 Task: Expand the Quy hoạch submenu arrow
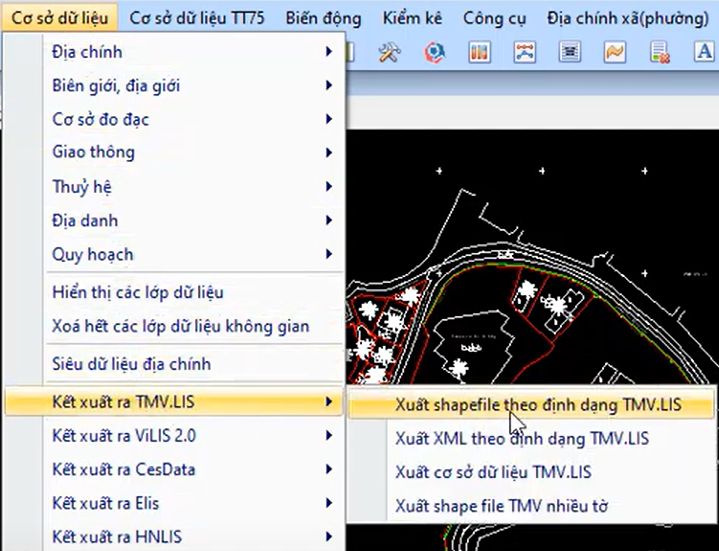tap(329, 254)
